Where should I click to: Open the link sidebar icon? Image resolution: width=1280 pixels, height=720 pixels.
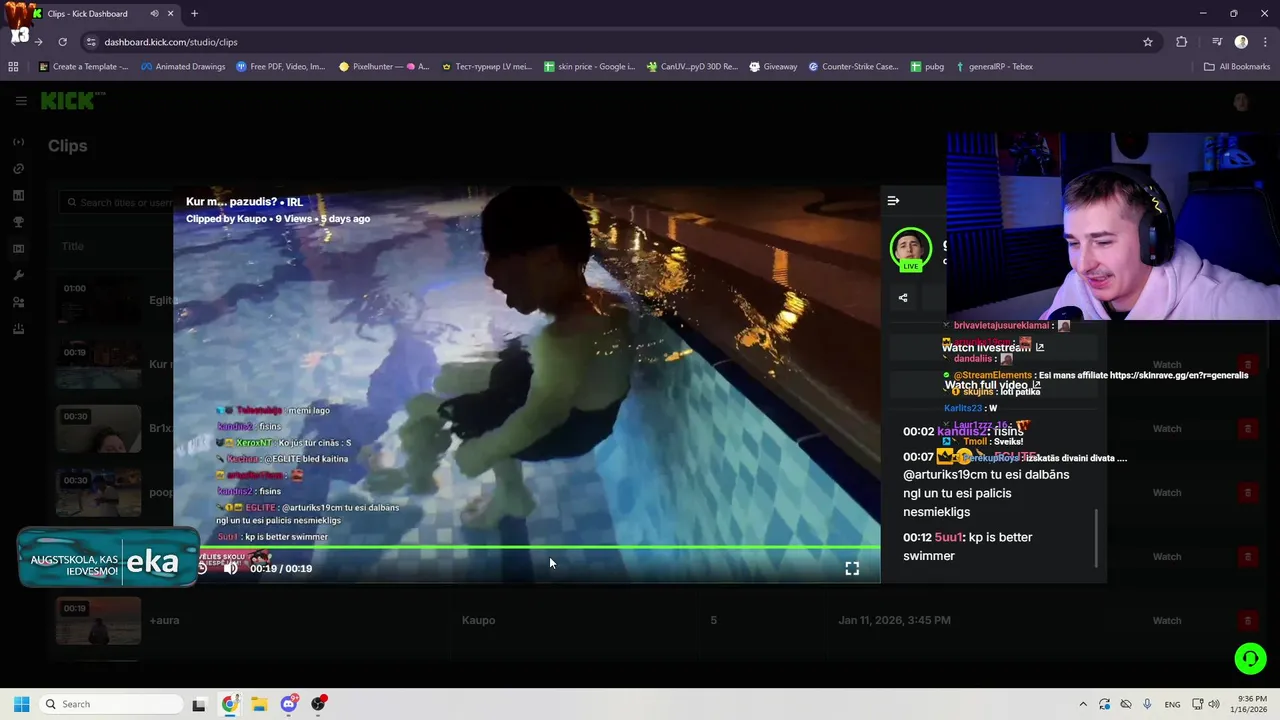[18, 169]
